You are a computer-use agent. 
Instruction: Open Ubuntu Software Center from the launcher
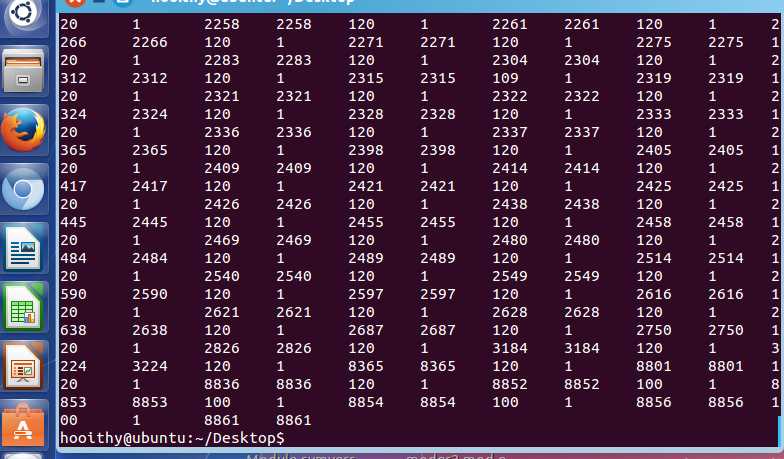pos(24,425)
